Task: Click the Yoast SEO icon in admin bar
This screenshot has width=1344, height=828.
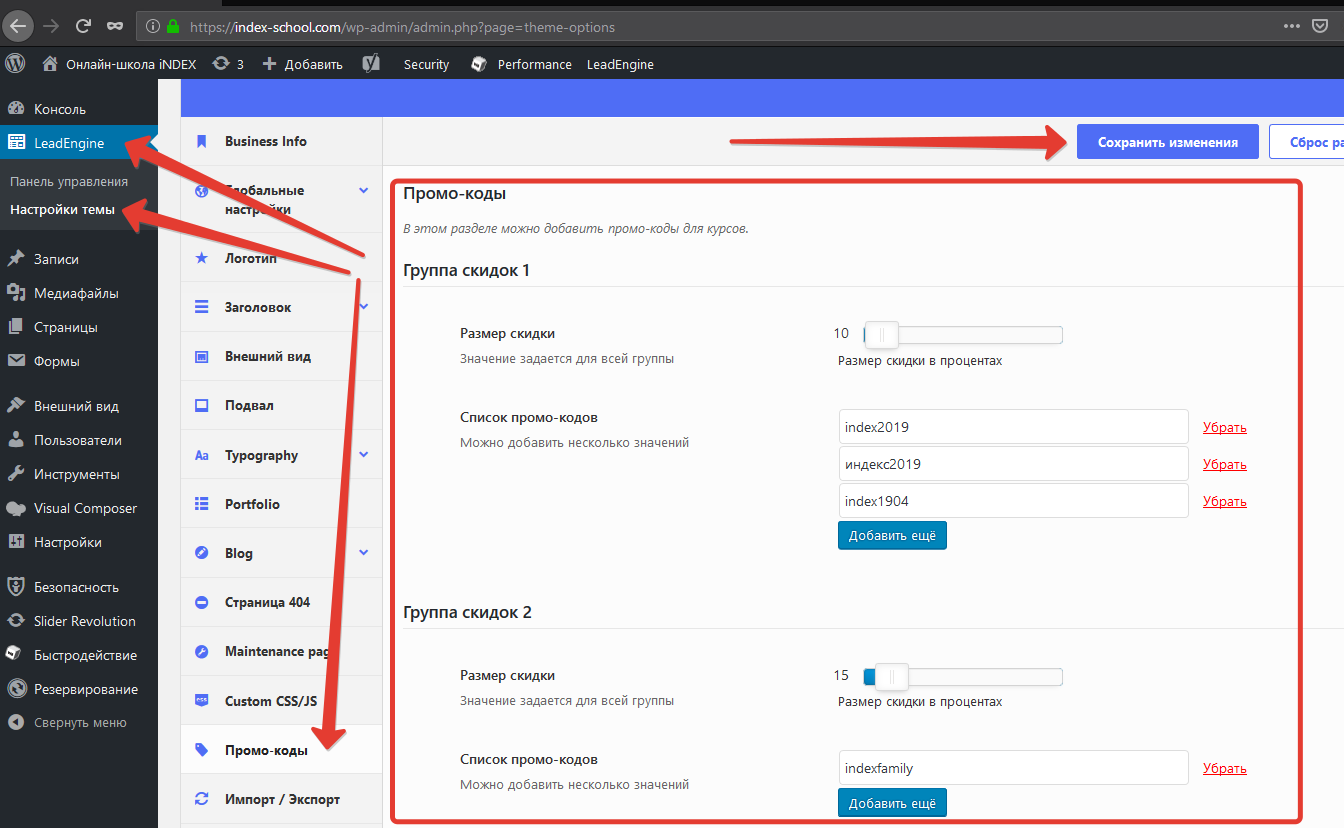Action: pos(371,64)
